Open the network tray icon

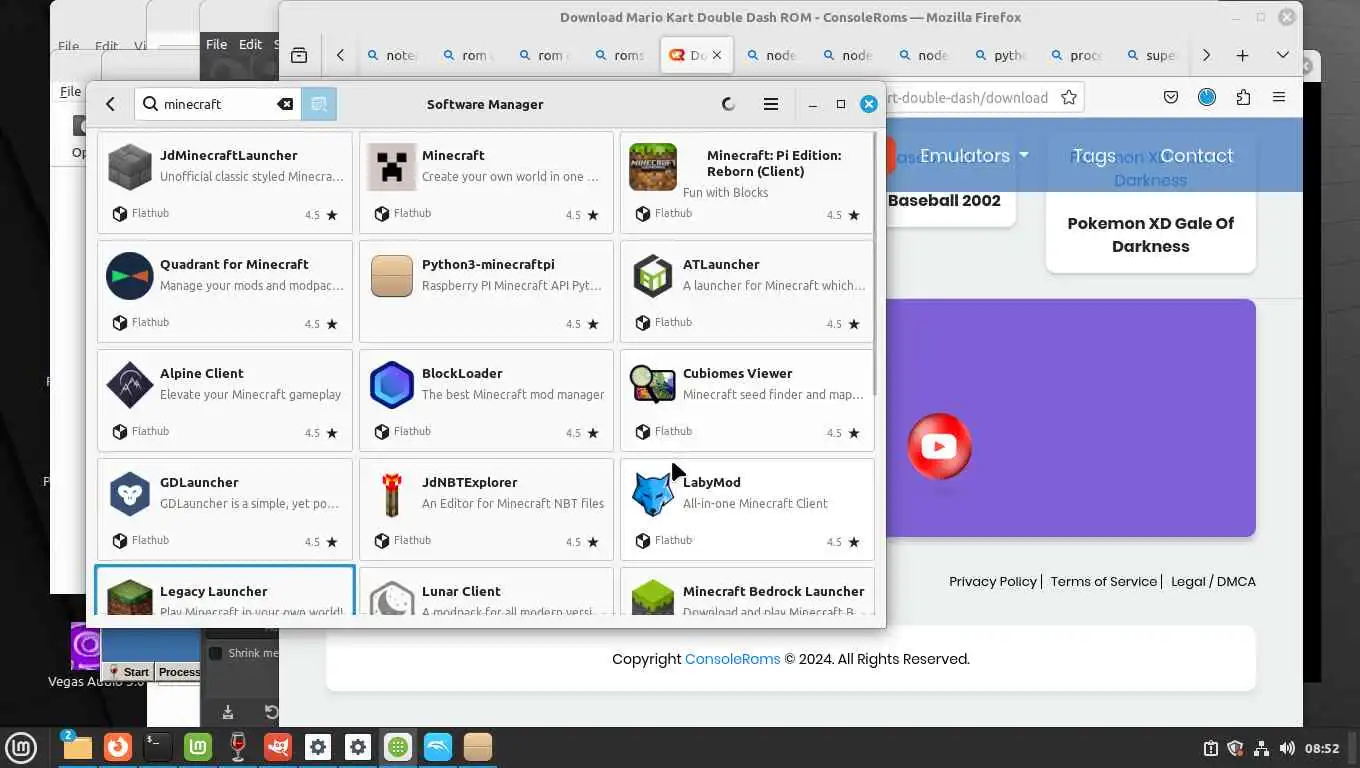click(x=1261, y=748)
